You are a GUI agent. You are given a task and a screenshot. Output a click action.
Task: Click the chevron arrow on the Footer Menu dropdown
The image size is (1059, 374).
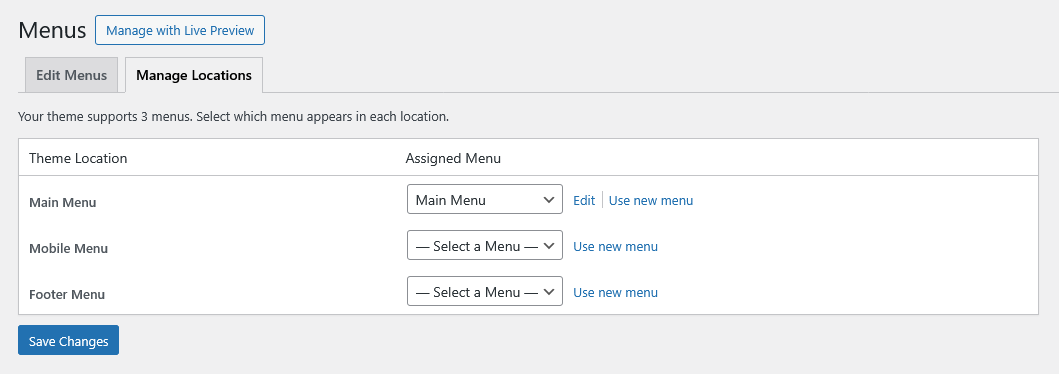pyautogui.click(x=548, y=292)
